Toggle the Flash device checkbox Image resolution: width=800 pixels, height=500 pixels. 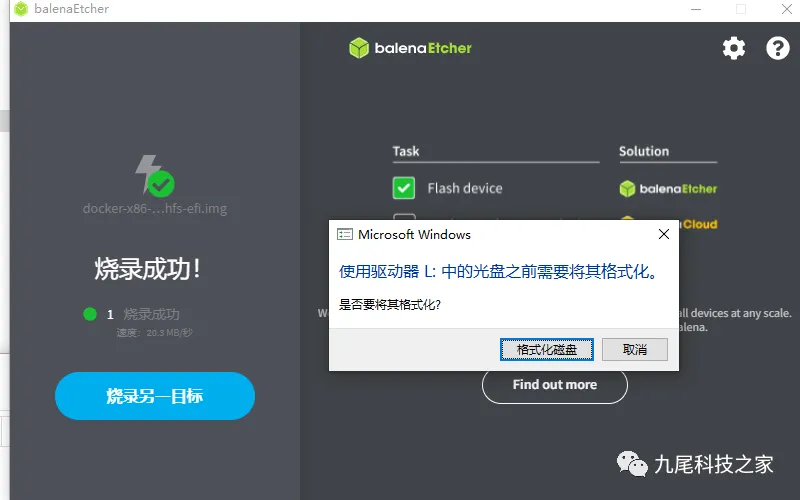(403, 188)
